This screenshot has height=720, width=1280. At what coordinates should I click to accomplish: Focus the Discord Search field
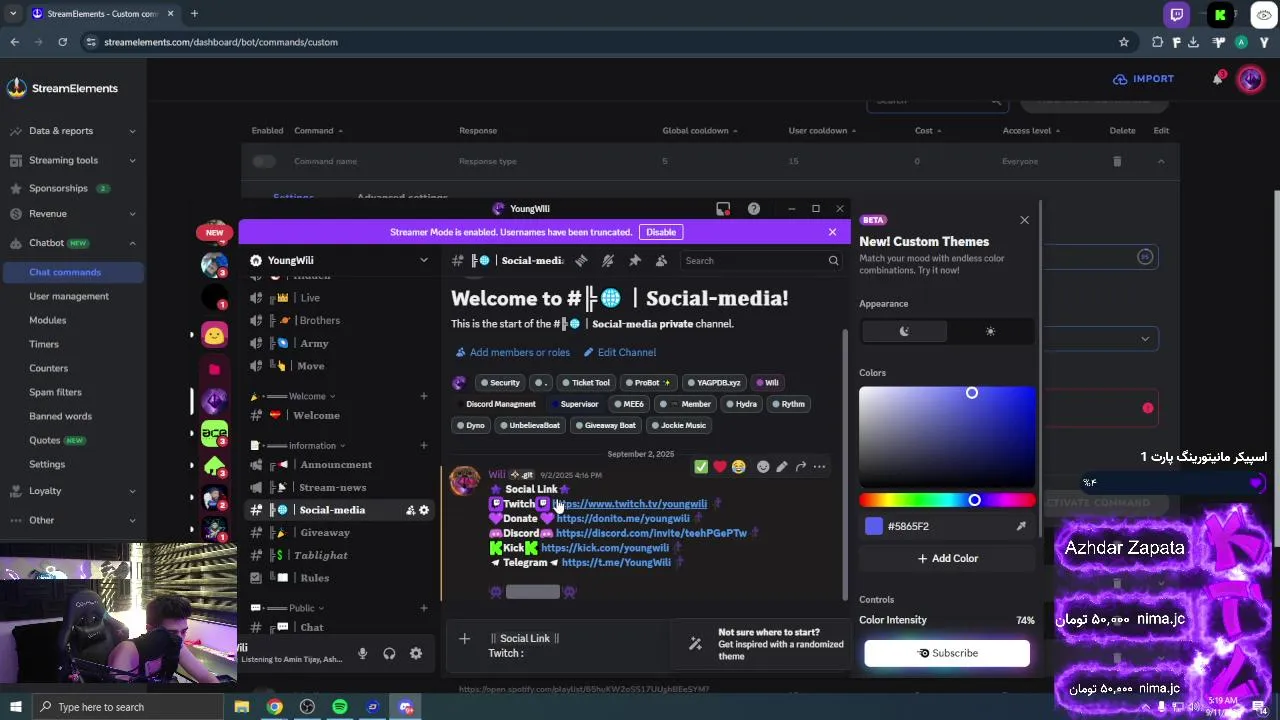click(760, 260)
